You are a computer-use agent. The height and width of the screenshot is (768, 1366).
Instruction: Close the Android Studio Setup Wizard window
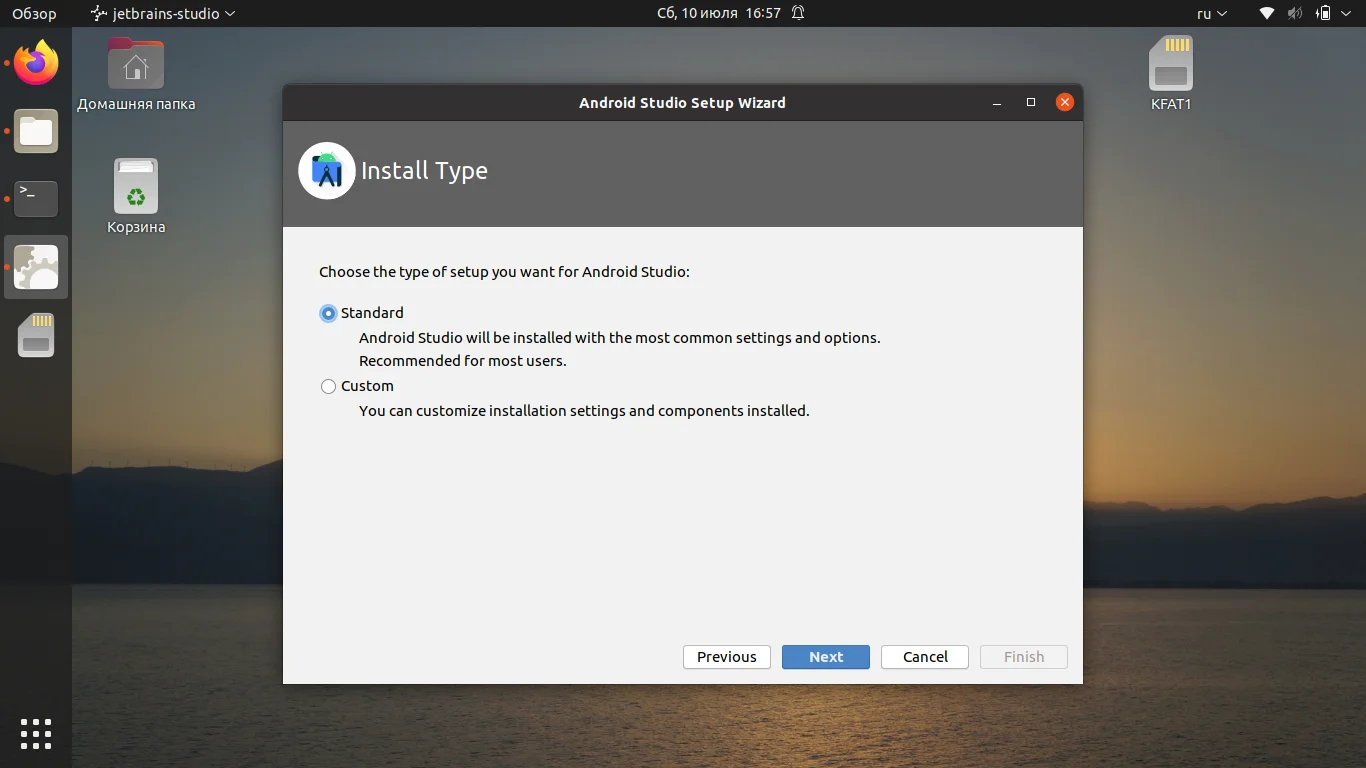(x=1065, y=103)
